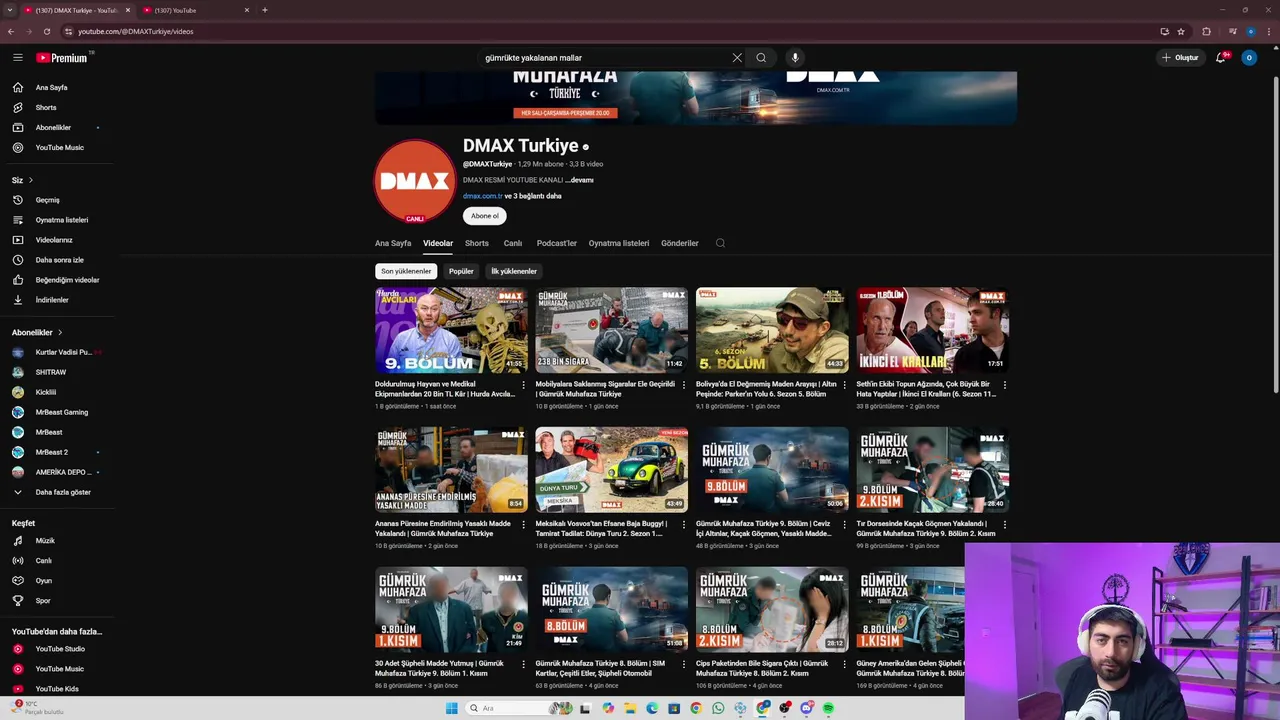Viewport: 1280px width, 720px height.
Task: Bookmark page with star icon
Action: tap(1181, 31)
